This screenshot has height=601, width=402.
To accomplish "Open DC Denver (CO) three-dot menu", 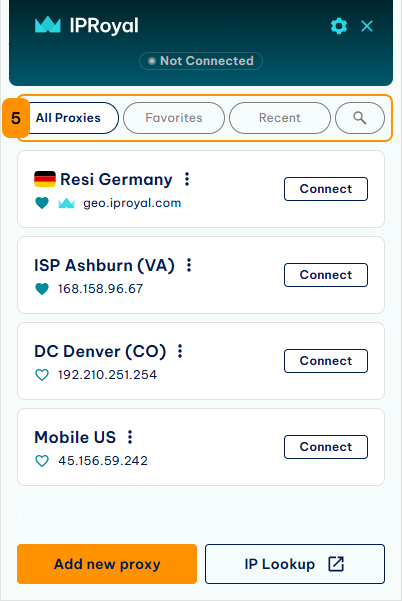I will pos(180,351).
